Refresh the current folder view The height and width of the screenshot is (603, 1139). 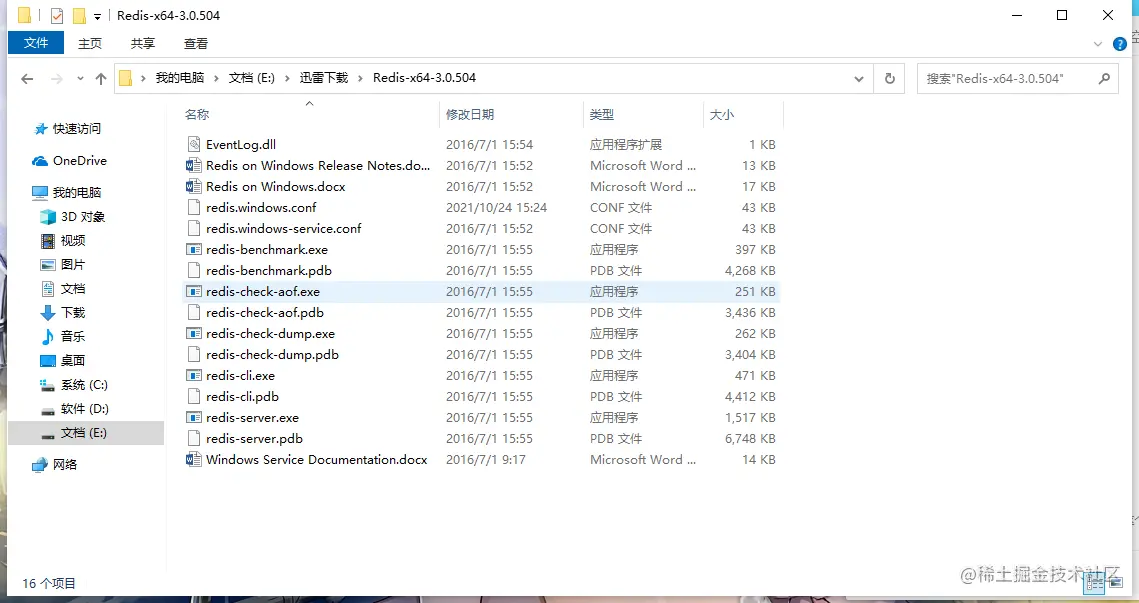point(889,78)
